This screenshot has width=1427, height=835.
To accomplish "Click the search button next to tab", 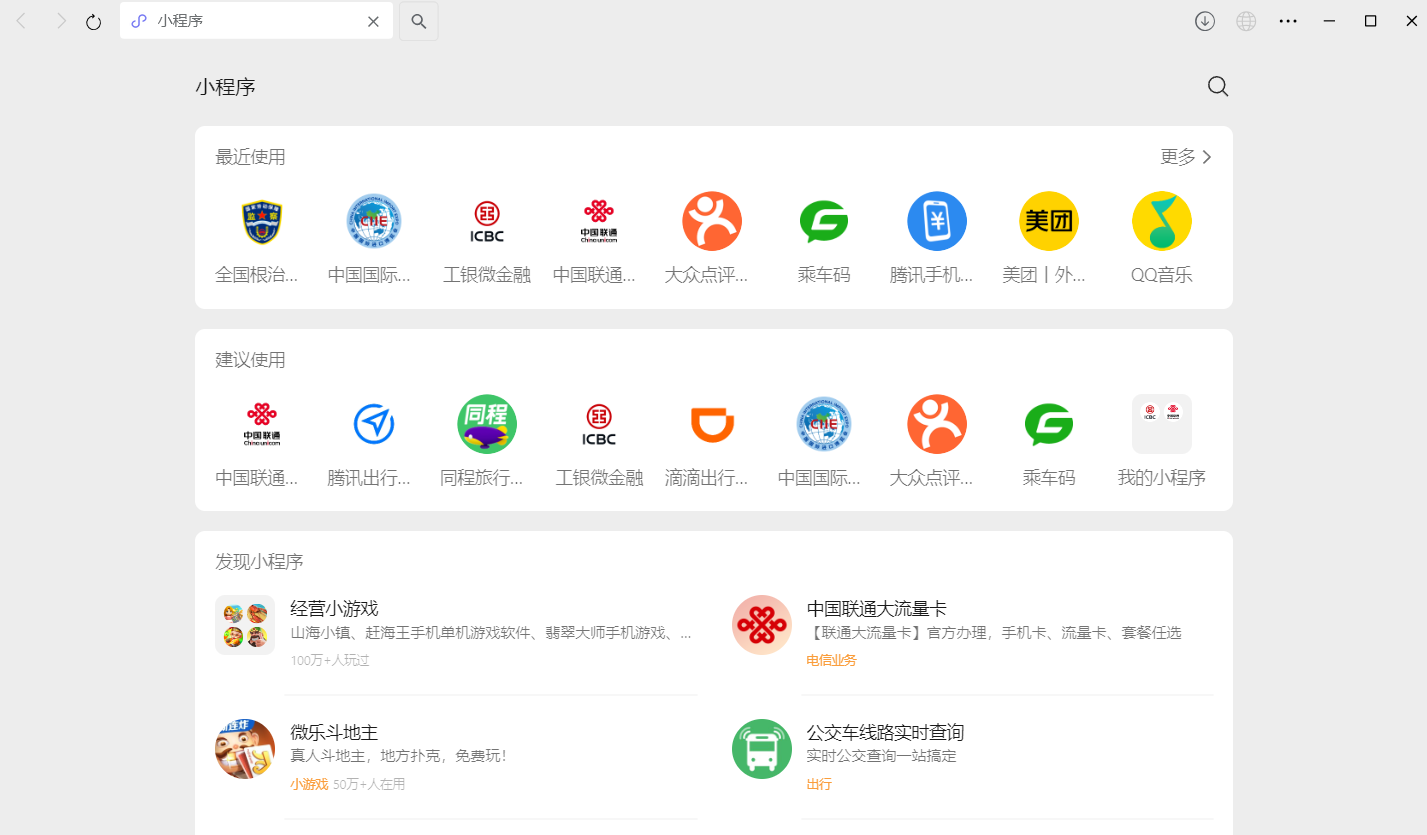I will click(x=419, y=21).
